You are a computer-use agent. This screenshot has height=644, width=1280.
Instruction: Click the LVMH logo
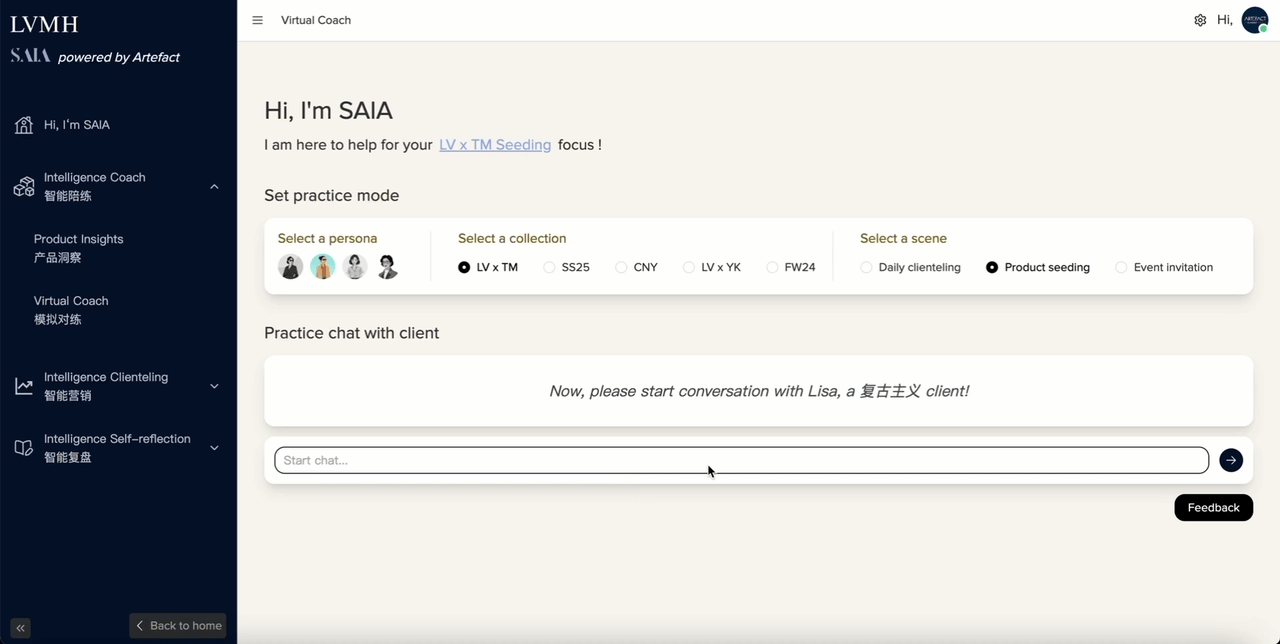click(x=44, y=24)
